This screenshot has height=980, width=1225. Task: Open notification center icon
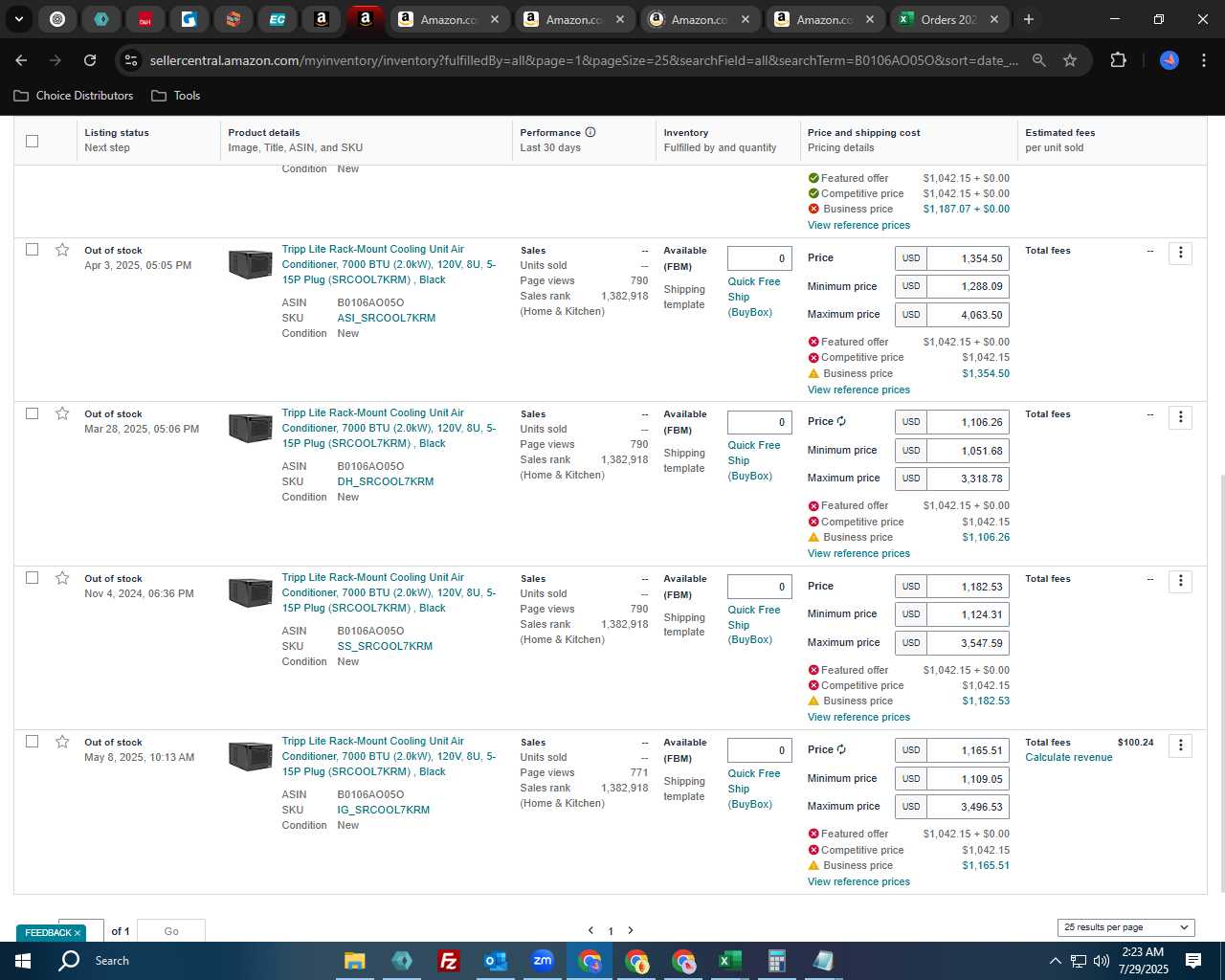tap(1193, 961)
